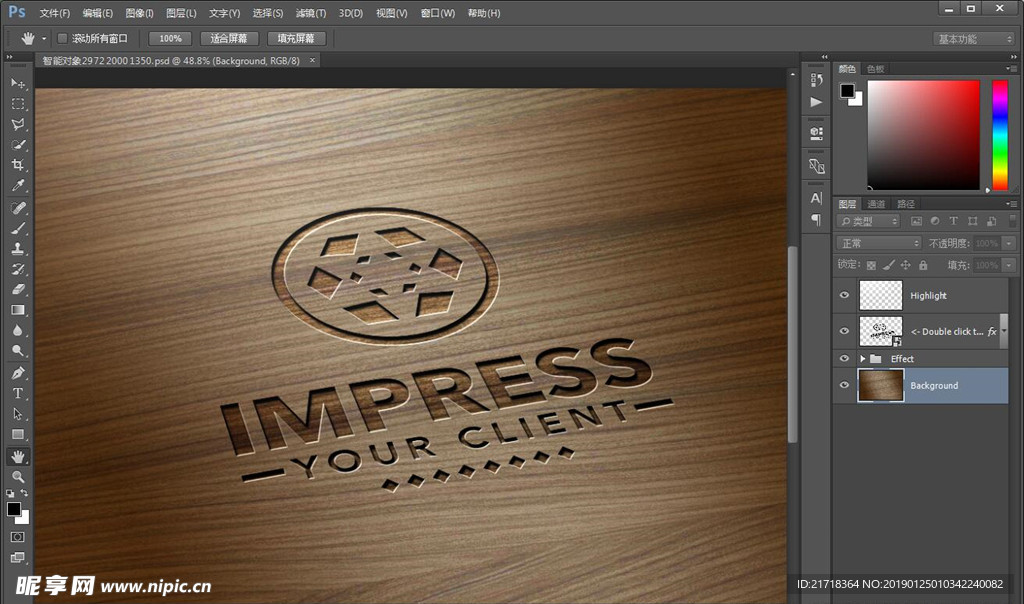The width and height of the screenshot is (1024, 604).
Task: Select the Gradient tool
Action: coord(18,310)
